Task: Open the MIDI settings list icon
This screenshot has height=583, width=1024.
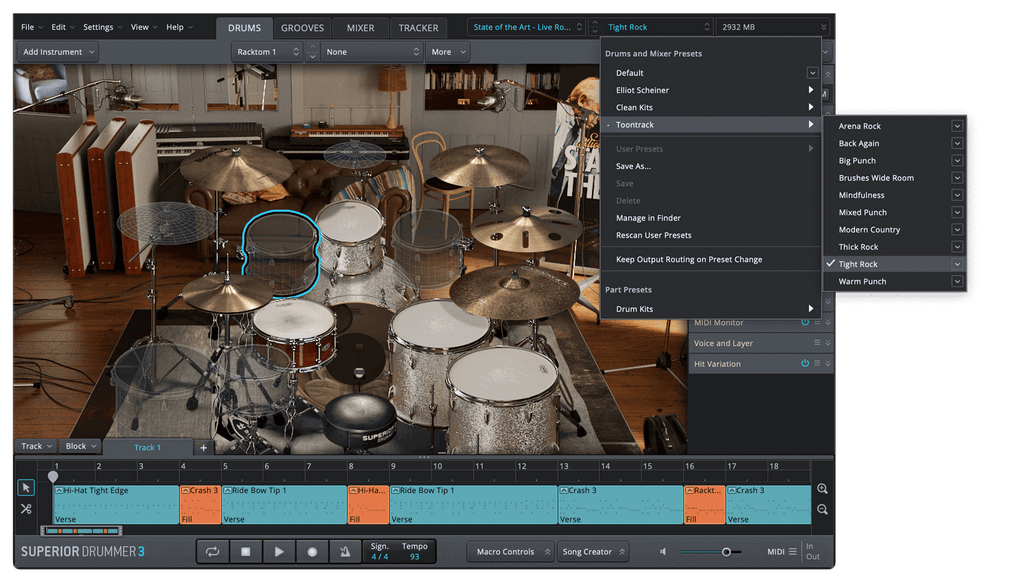Action: [792, 552]
